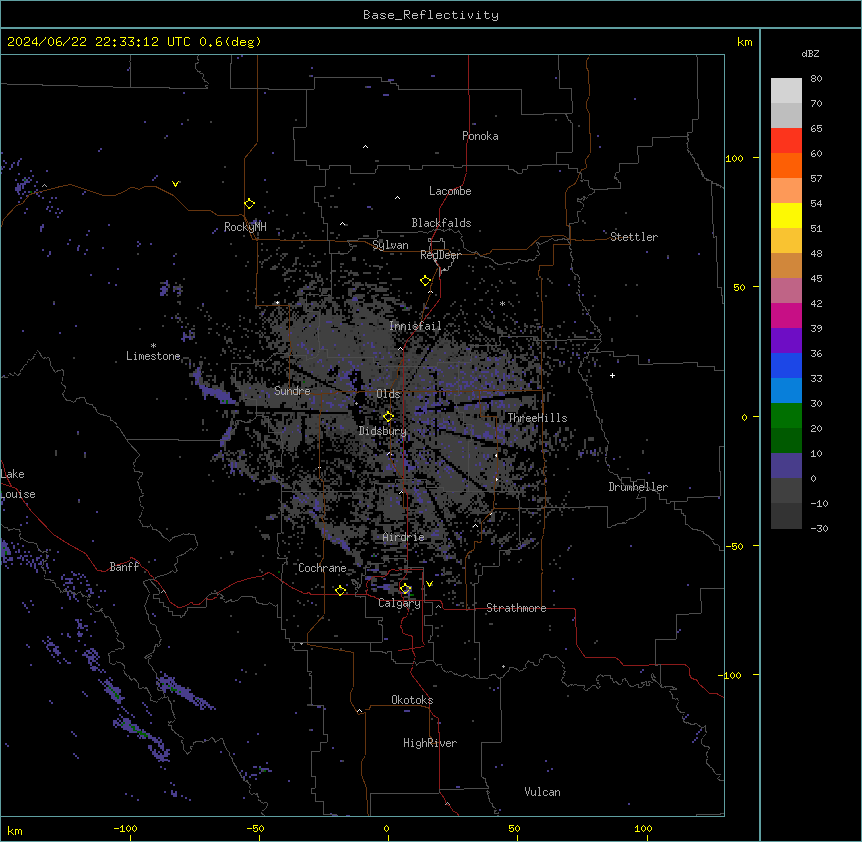
Task: Select the dark gray -30 to -10 legend swatch
Action: 786,516
